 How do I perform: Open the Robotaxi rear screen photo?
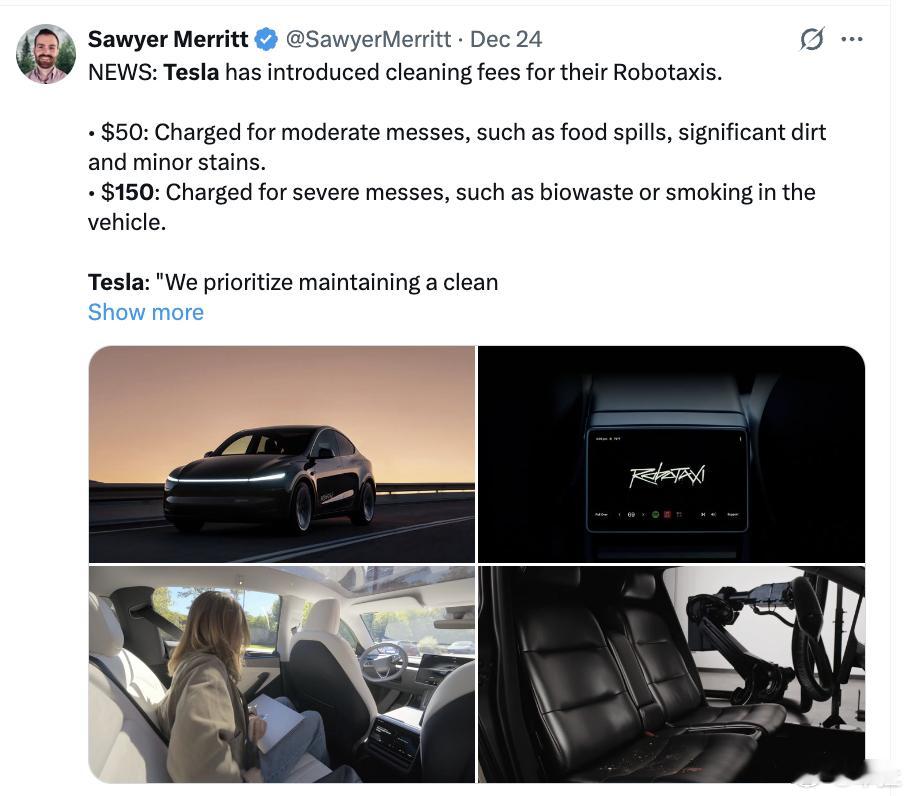(671, 454)
